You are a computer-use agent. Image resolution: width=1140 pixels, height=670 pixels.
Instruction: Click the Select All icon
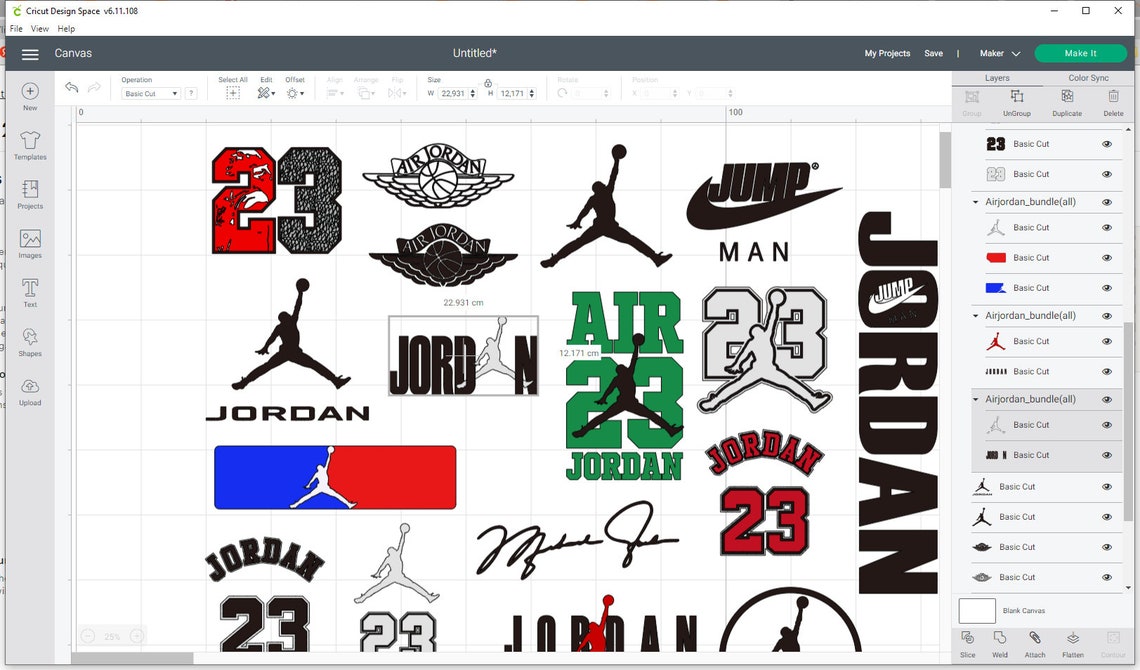tap(233, 93)
